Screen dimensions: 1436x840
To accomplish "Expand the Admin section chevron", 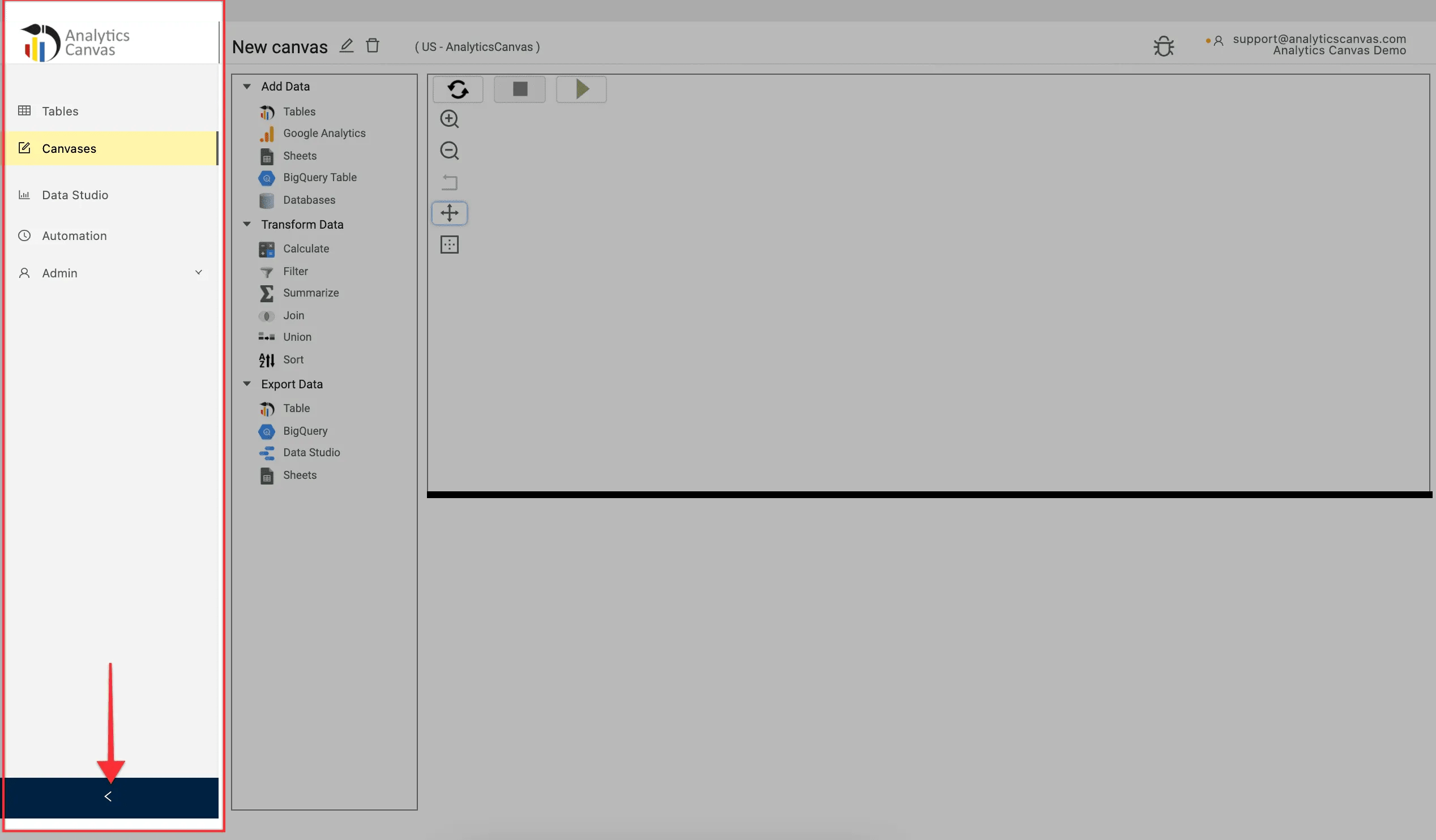I will click(x=198, y=272).
